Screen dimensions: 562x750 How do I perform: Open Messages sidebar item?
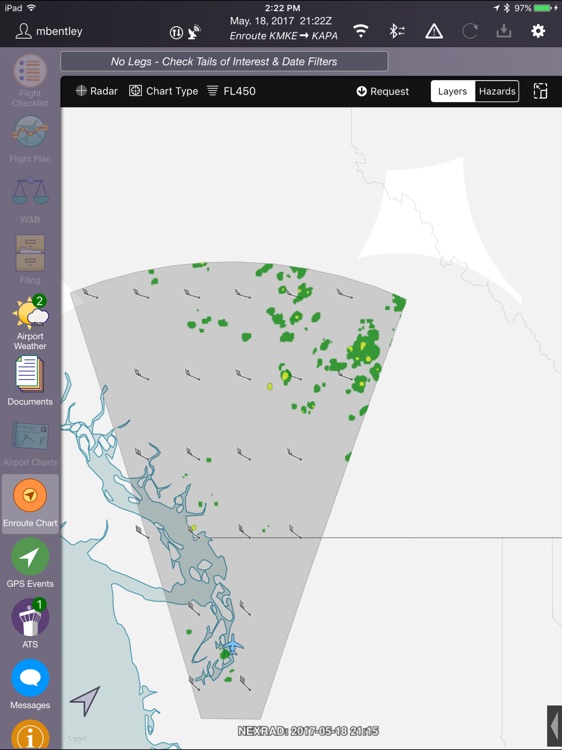pyautogui.click(x=30, y=684)
